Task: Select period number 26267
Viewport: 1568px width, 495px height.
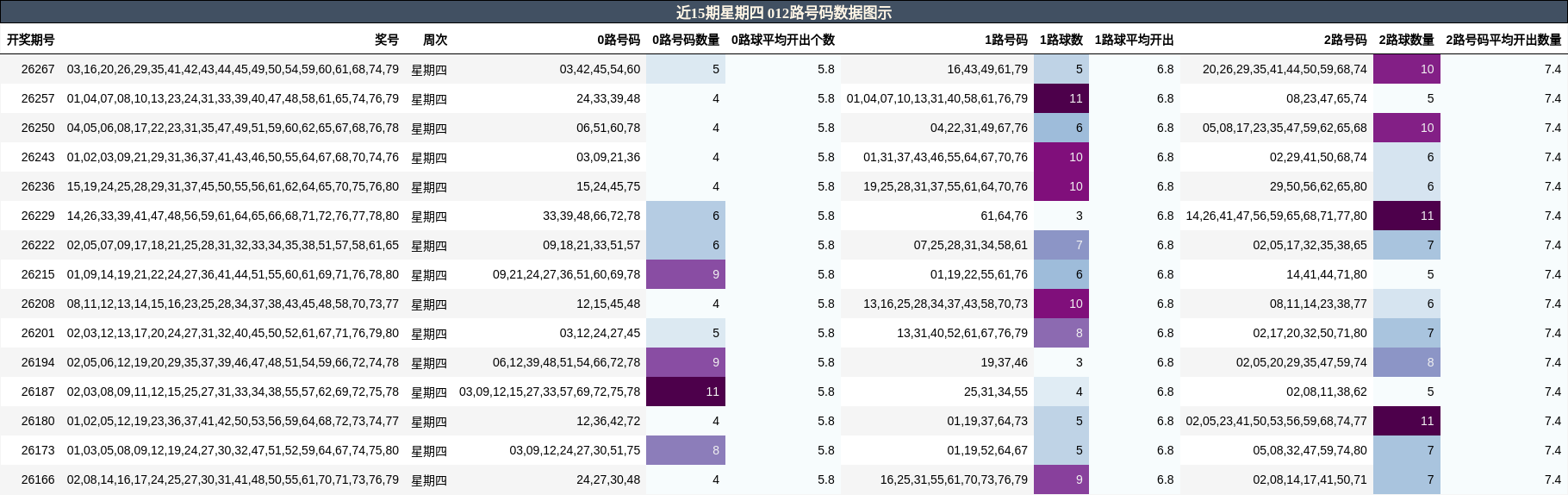Action: click(x=38, y=69)
